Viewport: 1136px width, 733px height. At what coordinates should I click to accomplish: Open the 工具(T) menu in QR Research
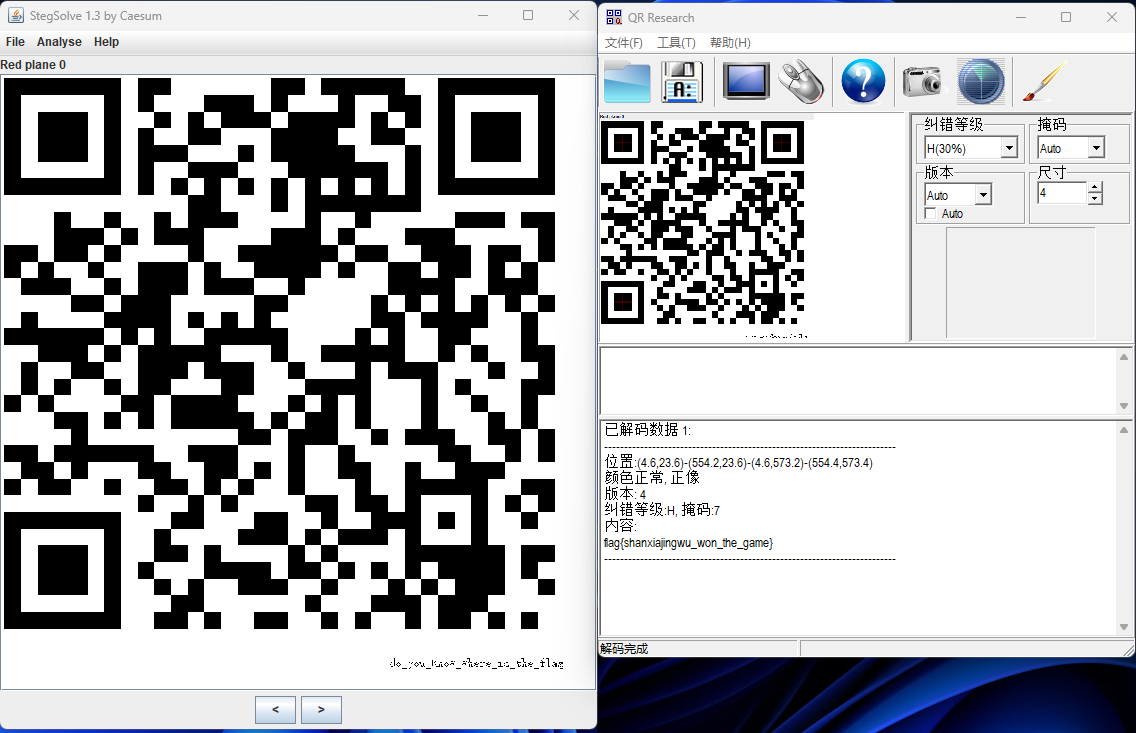point(676,43)
